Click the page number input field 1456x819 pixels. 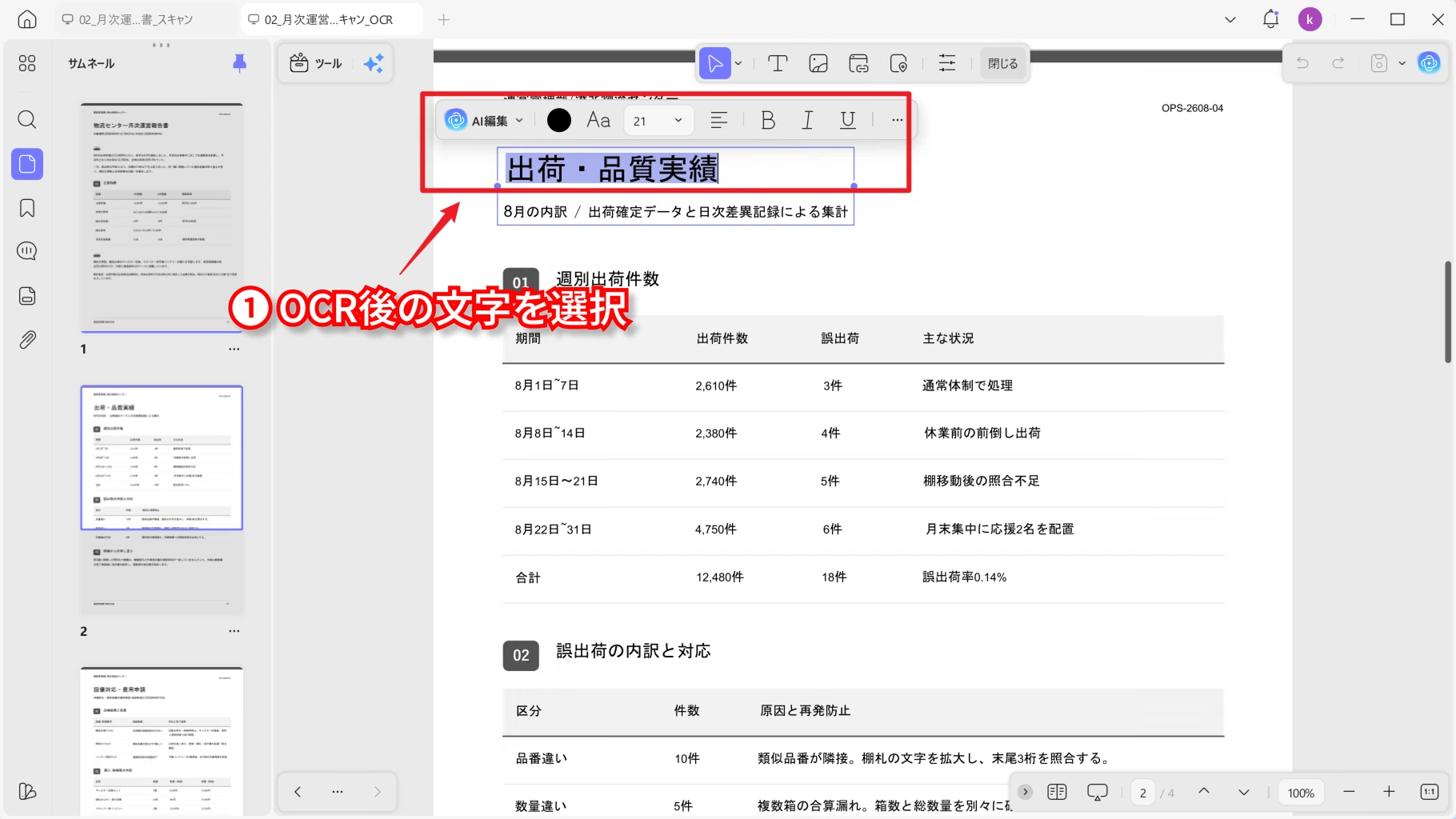tap(1143, 793)
